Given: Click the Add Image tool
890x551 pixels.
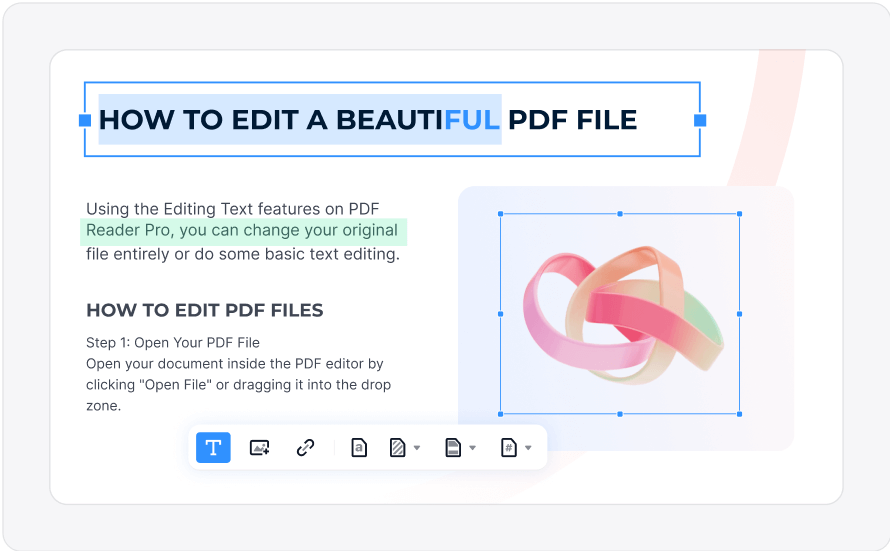Looking at the screenshot, I should (260, 448).
